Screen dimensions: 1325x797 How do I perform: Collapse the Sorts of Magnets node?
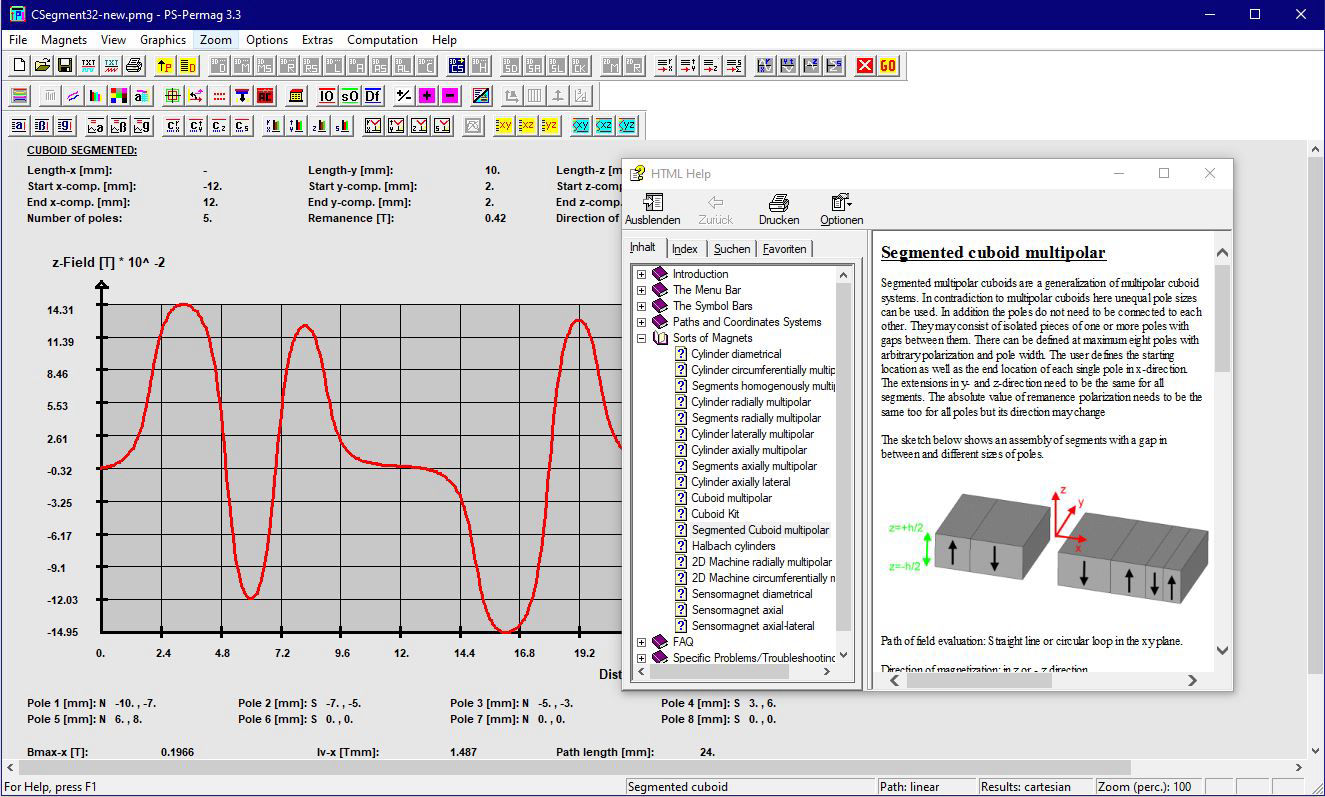click(641, 338)
